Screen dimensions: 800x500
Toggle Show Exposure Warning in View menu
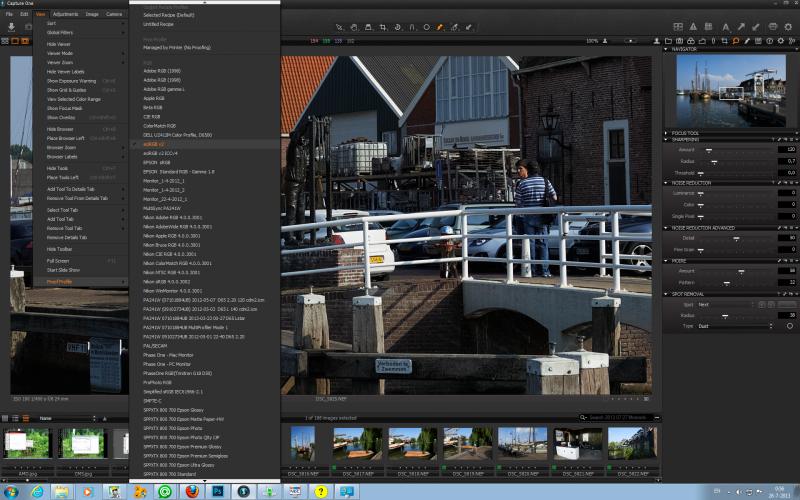click(x=71, y=81)
